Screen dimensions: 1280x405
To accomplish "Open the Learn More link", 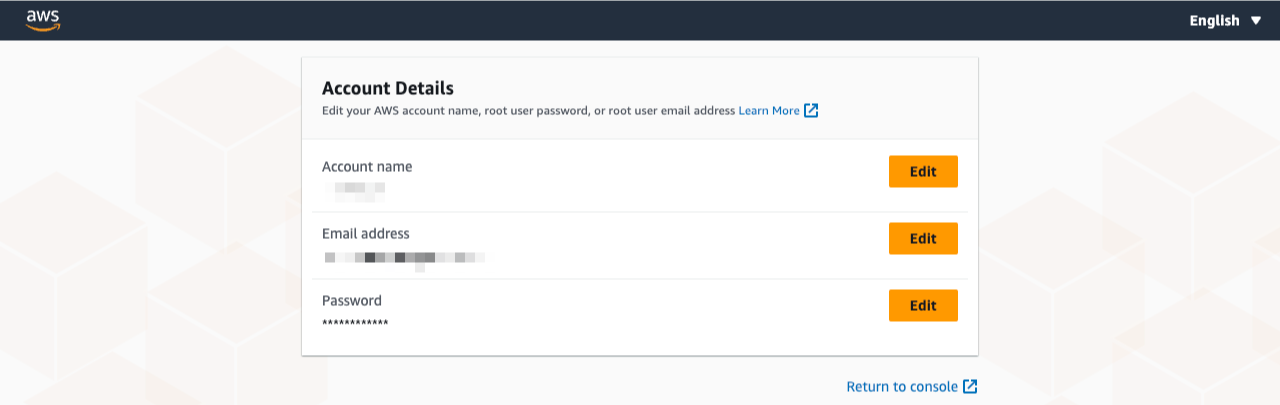I will click(x=769, y=110).
